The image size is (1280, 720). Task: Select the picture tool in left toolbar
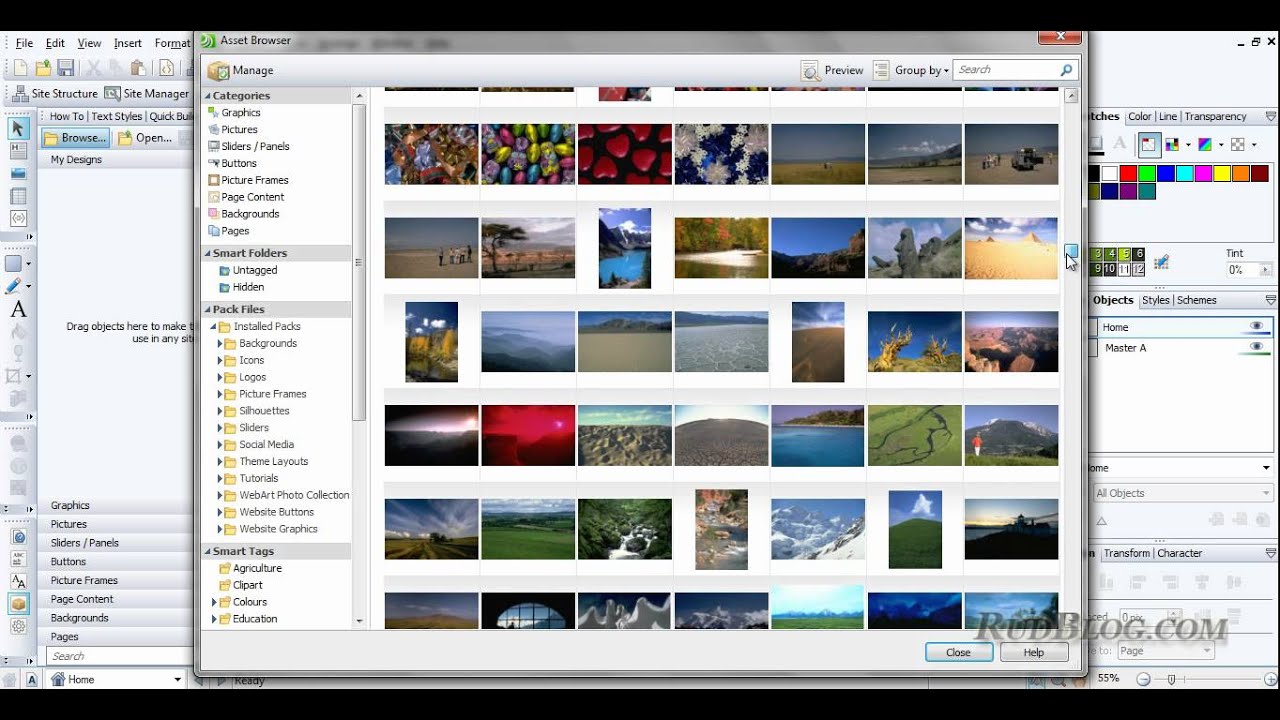[17, 173]
